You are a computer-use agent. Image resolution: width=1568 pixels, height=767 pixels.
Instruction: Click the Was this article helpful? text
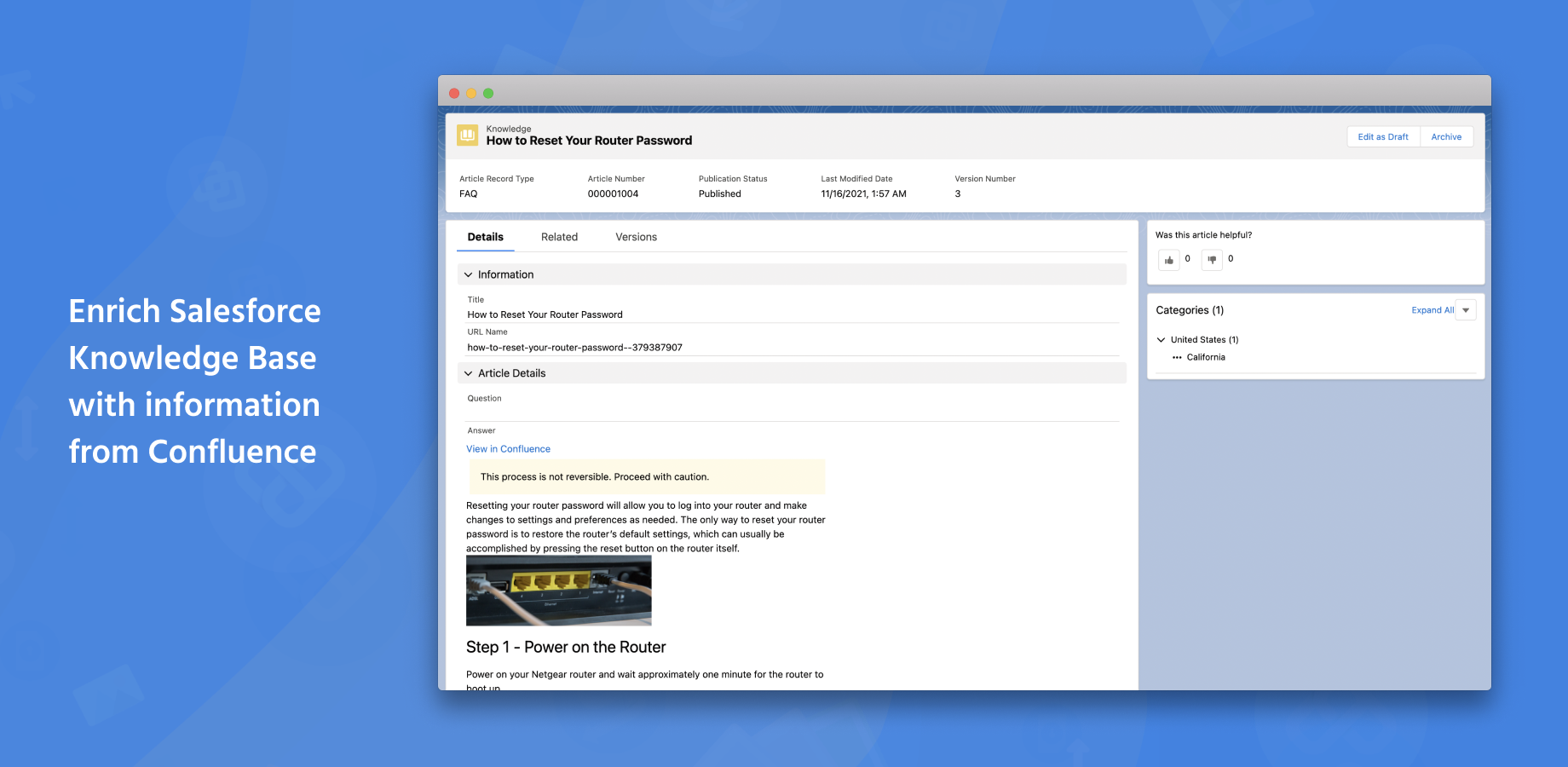1203,235
